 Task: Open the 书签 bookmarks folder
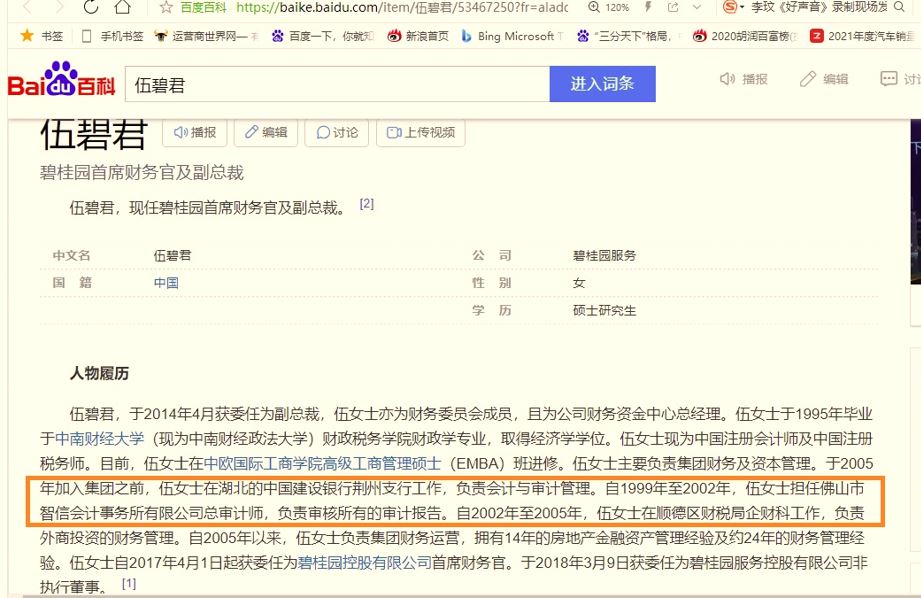pyautogui.click(x=40, y=35)
